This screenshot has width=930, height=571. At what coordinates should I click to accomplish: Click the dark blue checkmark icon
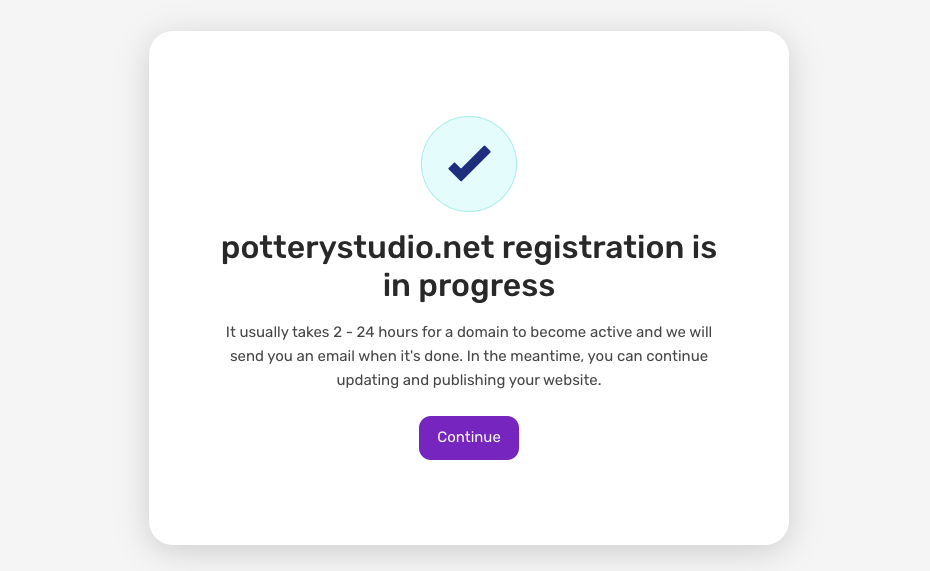pyautogui.click(x=469, y=163)
